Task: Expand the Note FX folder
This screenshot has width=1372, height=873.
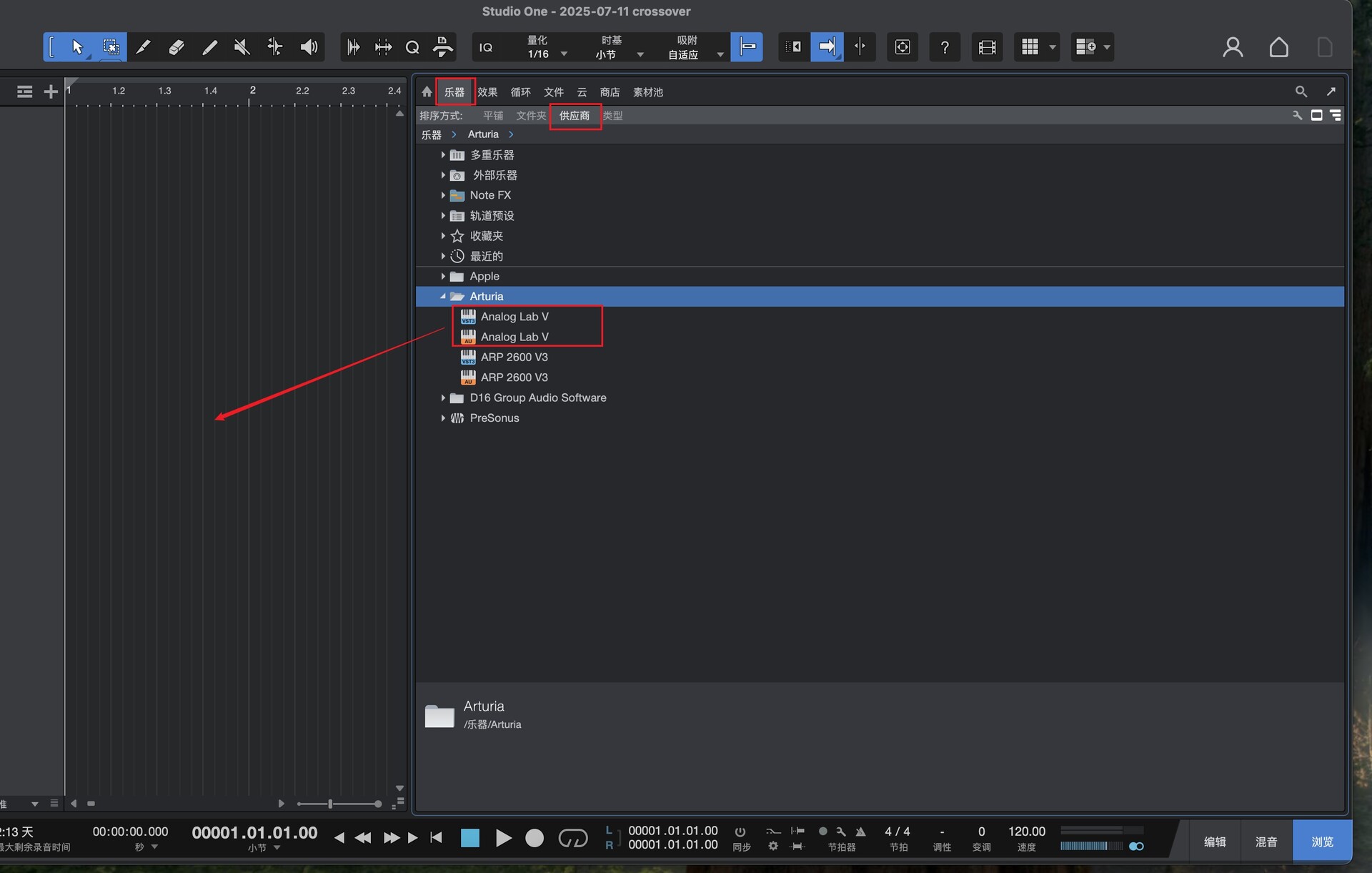Action: pos(443,195)
